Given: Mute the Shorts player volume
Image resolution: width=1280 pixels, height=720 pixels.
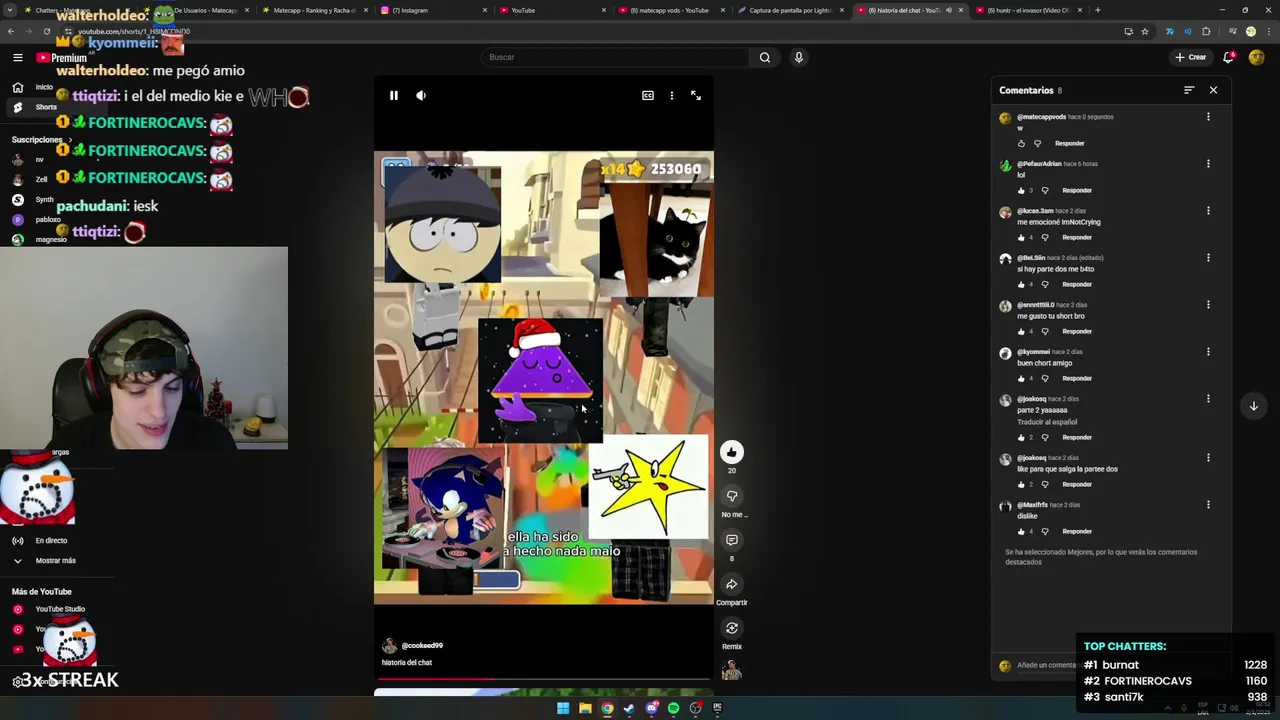Looking at the screenshot, I should click(x=421, y=96).
